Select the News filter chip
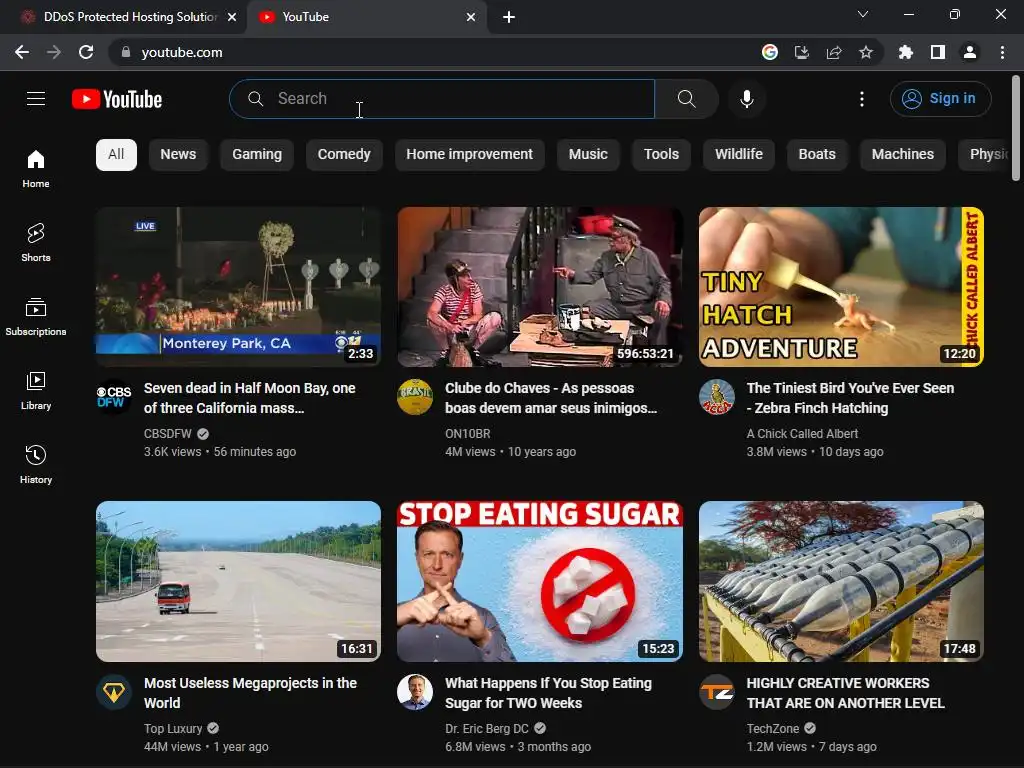The height and width of the screenshot is (768, 1024). point(178,155)
